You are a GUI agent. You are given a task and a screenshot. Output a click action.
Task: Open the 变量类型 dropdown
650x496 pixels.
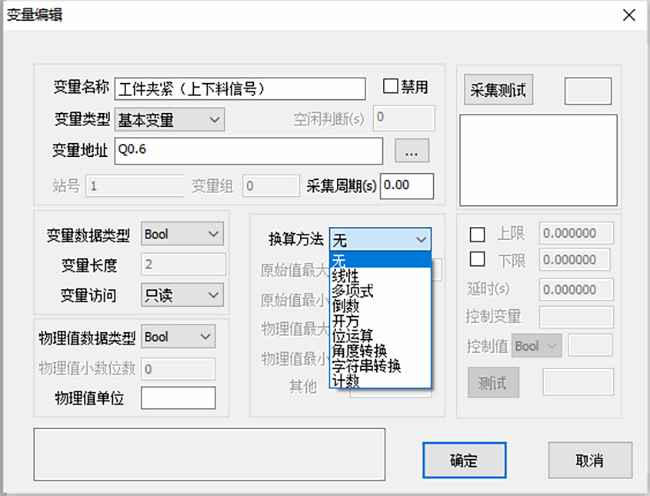(x=169, y=120)
